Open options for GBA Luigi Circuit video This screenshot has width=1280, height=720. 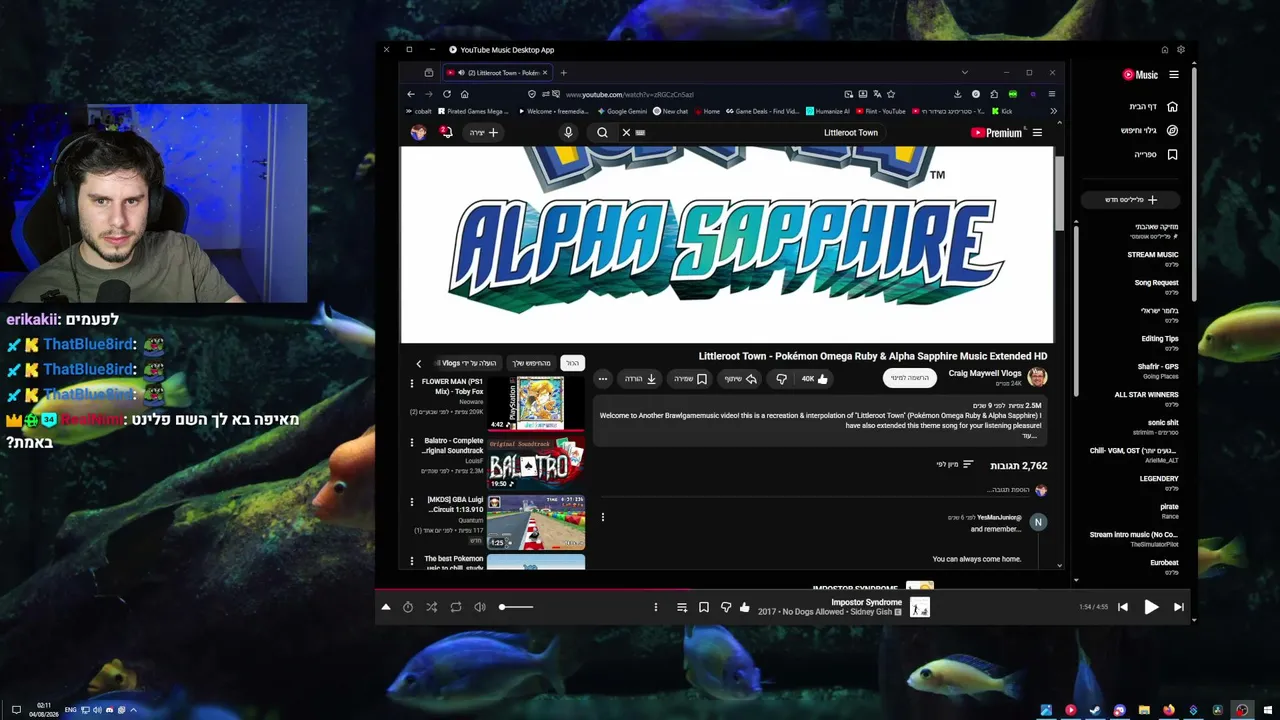click(x=411, y=501)
